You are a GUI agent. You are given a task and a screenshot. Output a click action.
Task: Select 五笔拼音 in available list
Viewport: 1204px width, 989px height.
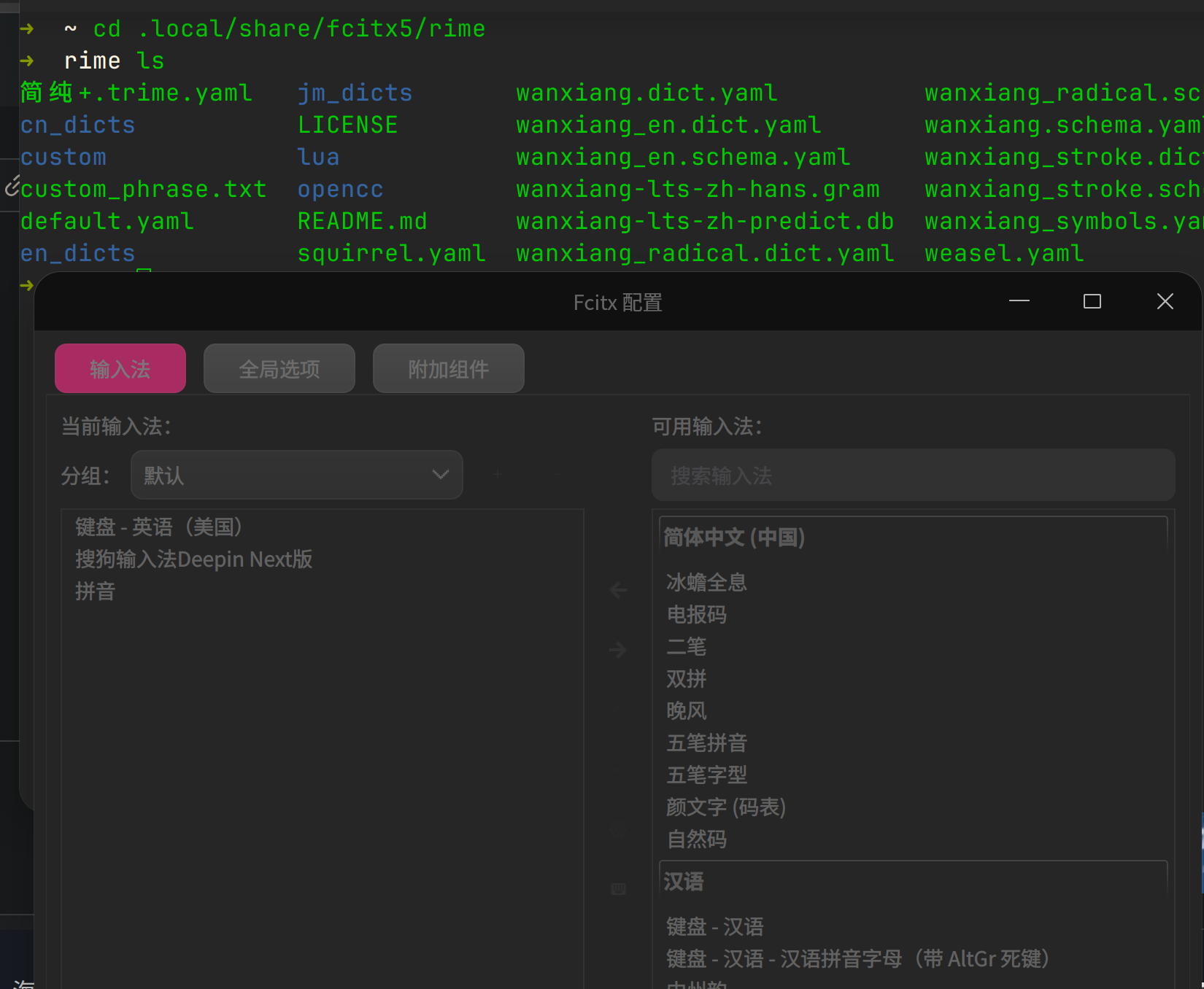point(913,742)
